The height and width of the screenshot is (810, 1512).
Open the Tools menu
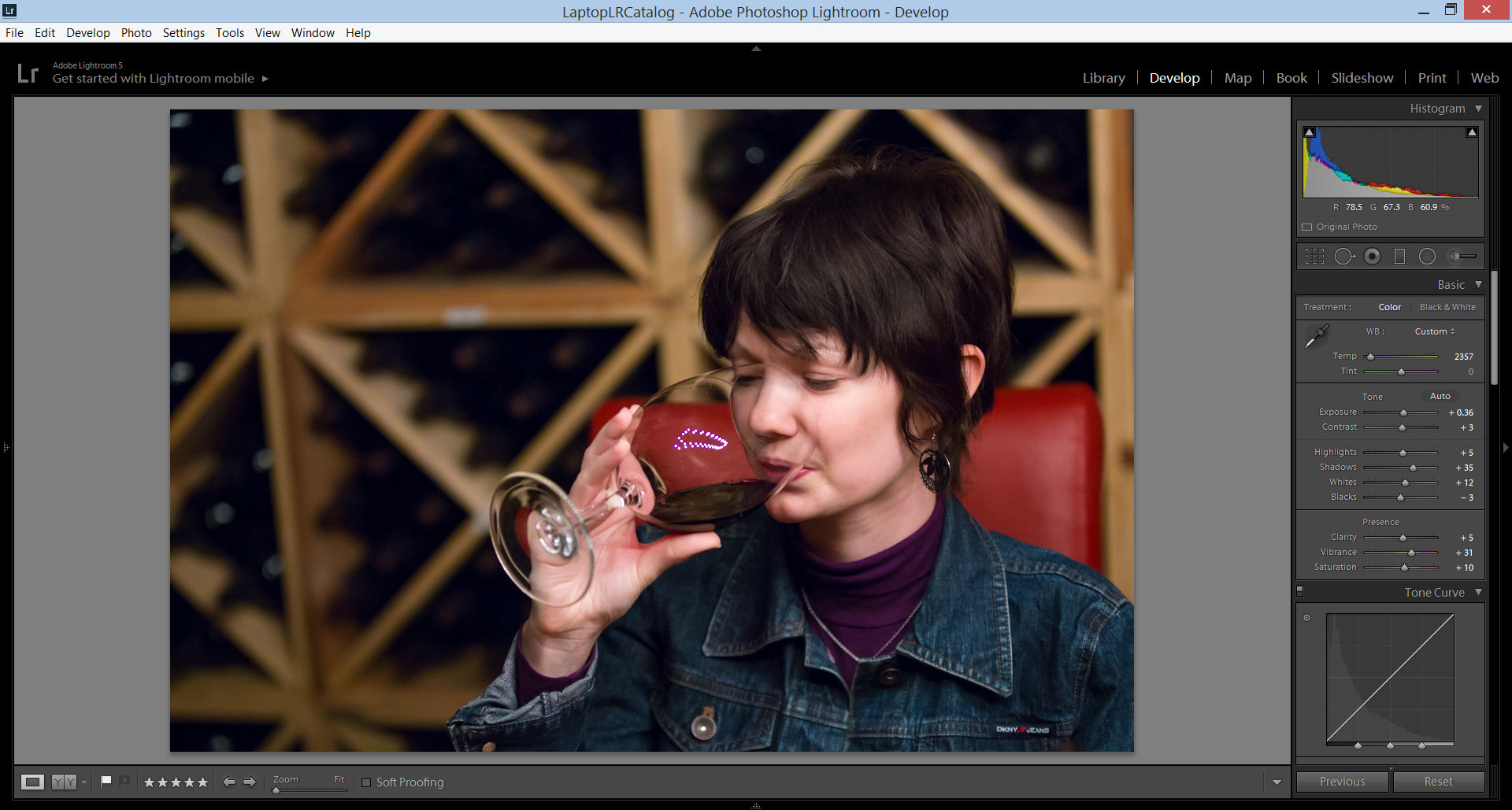(x=230, y=33)
